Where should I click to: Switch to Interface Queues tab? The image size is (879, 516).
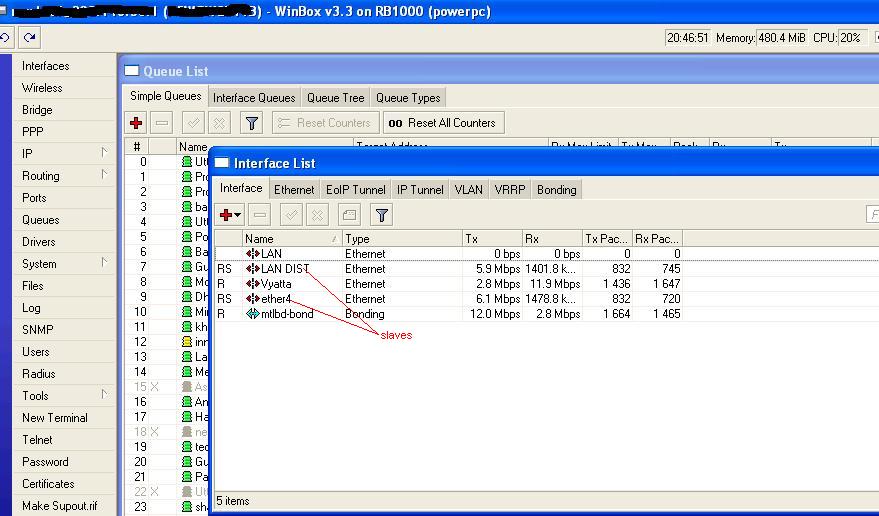tap(254, 98)
